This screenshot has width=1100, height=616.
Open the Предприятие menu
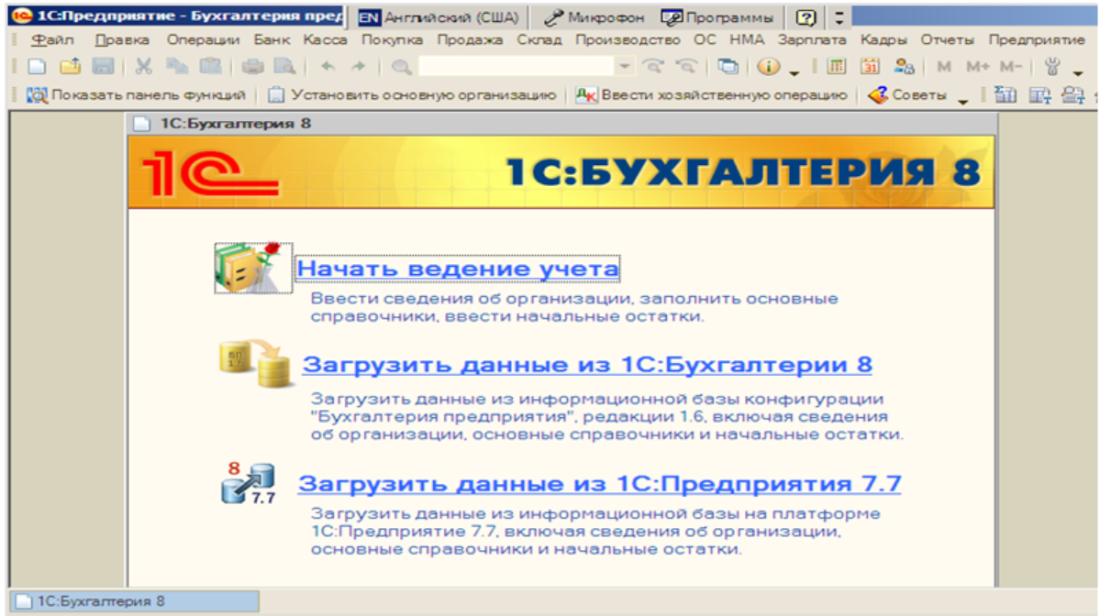point(1036,40)
